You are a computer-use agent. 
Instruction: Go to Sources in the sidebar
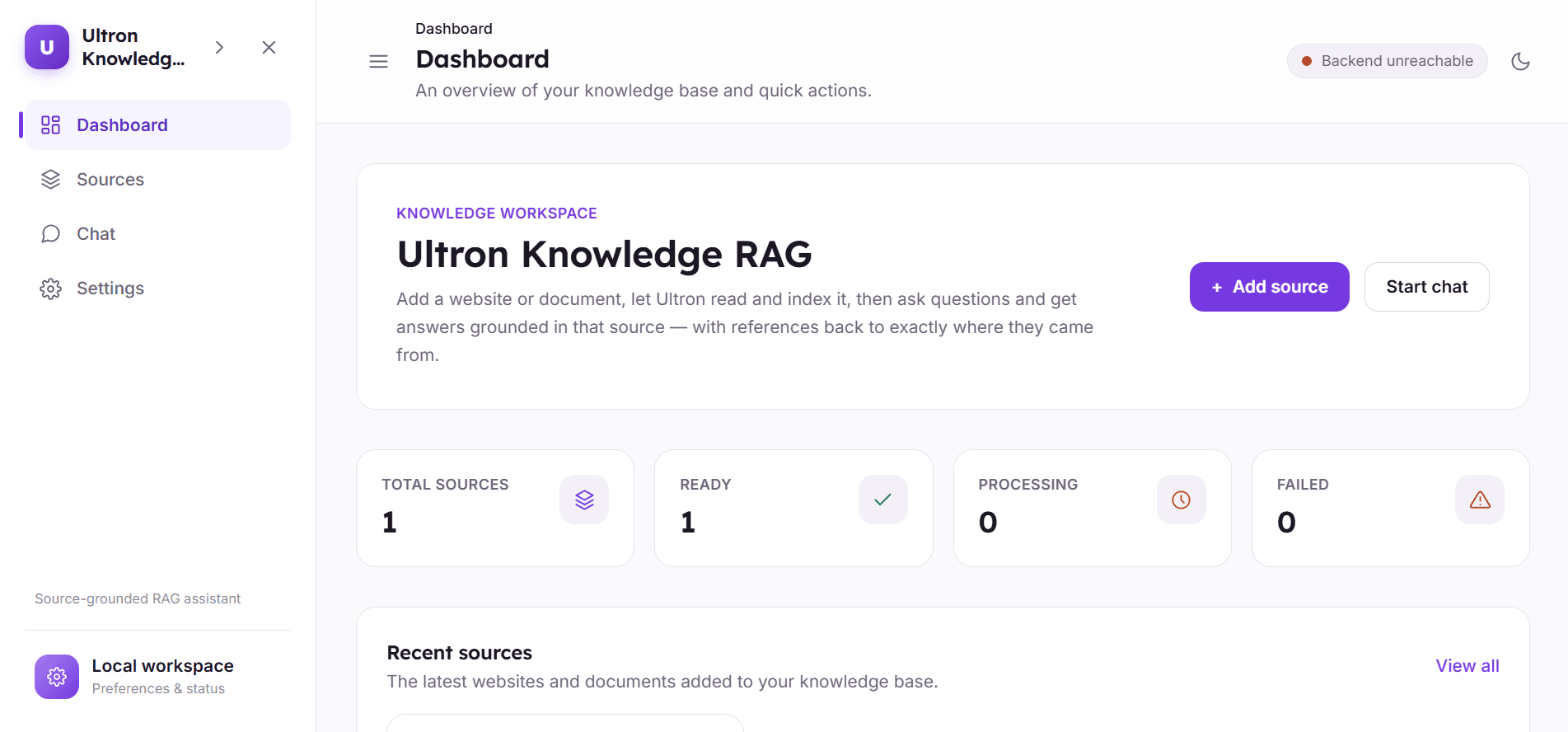click(157, 180)
